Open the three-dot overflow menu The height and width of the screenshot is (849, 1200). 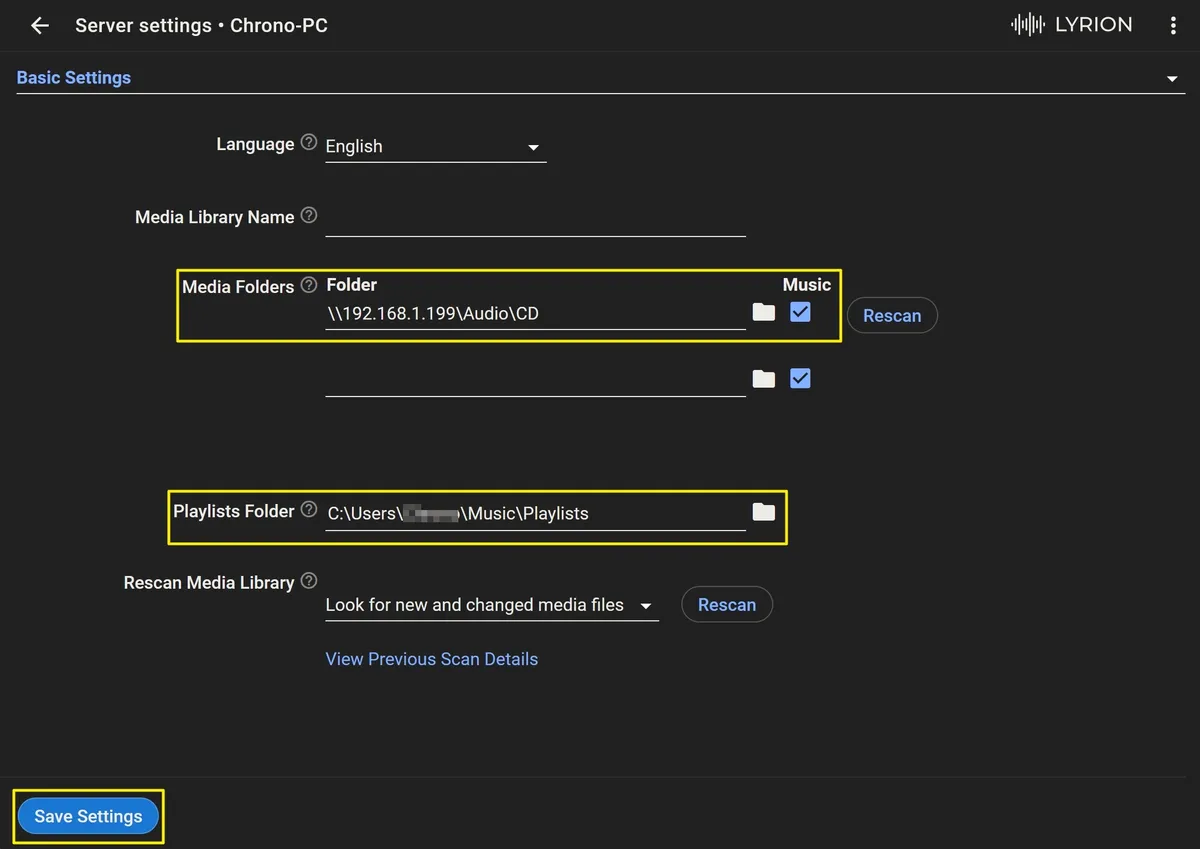1173,26
